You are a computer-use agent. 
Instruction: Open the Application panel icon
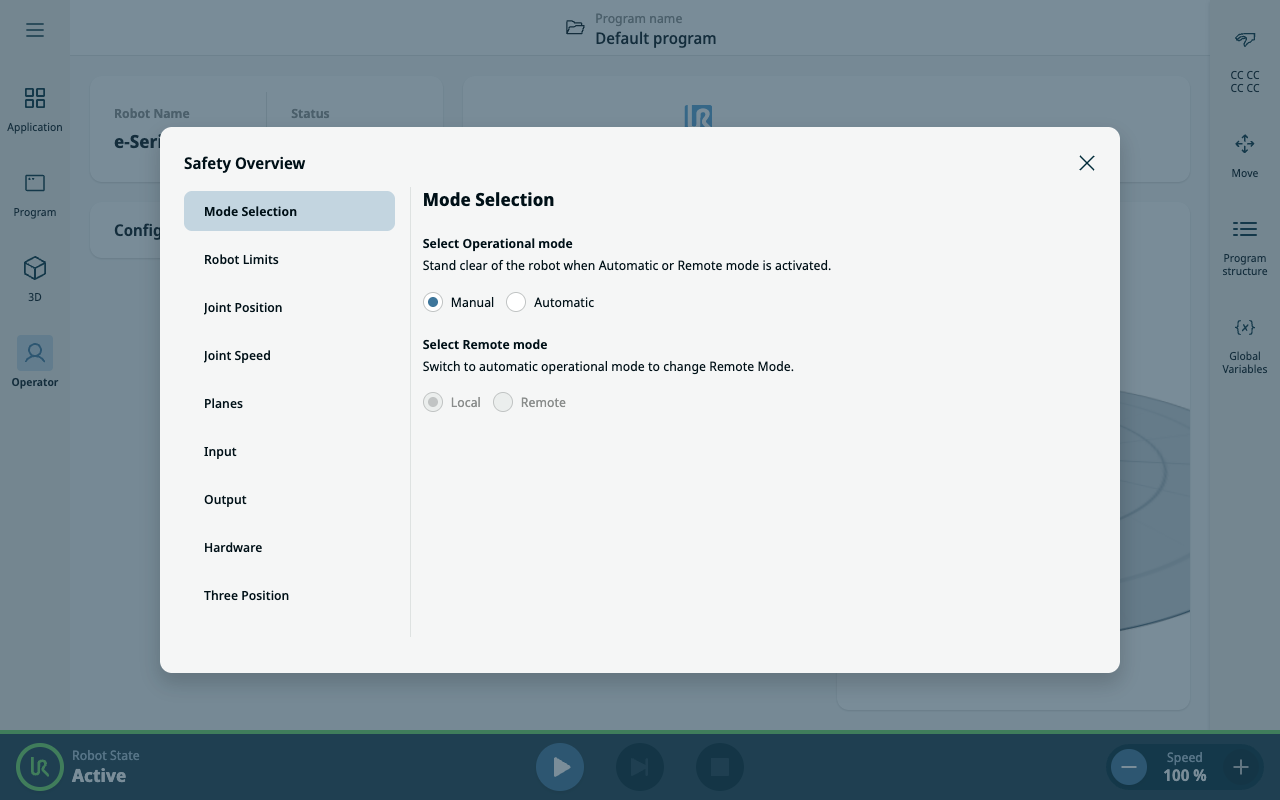click(x=35, y=98)
